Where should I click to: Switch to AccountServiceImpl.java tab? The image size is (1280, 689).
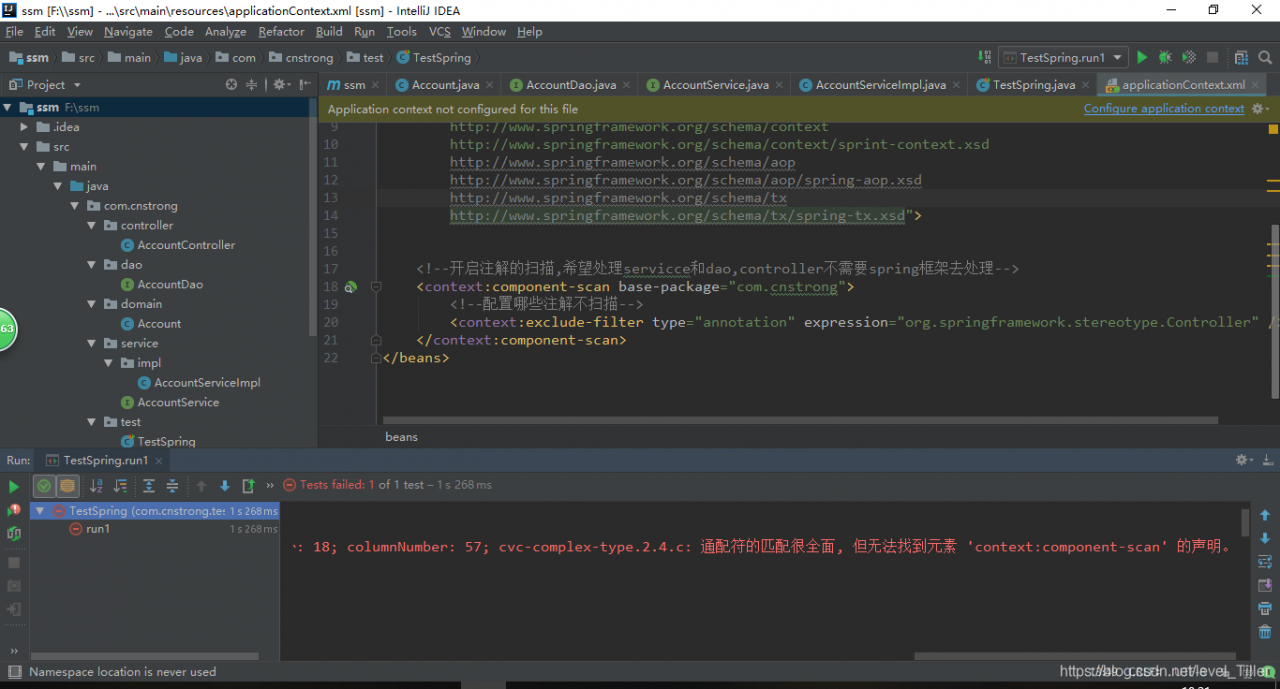click(880, 85)
